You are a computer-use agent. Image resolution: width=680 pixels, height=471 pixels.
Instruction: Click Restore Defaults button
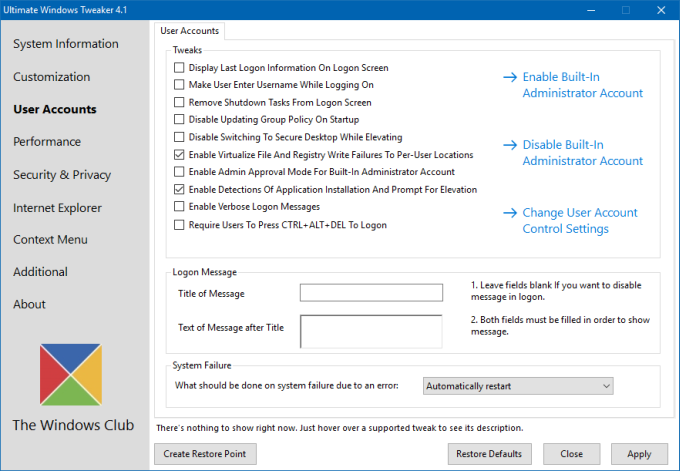click(x=489, y=454)
